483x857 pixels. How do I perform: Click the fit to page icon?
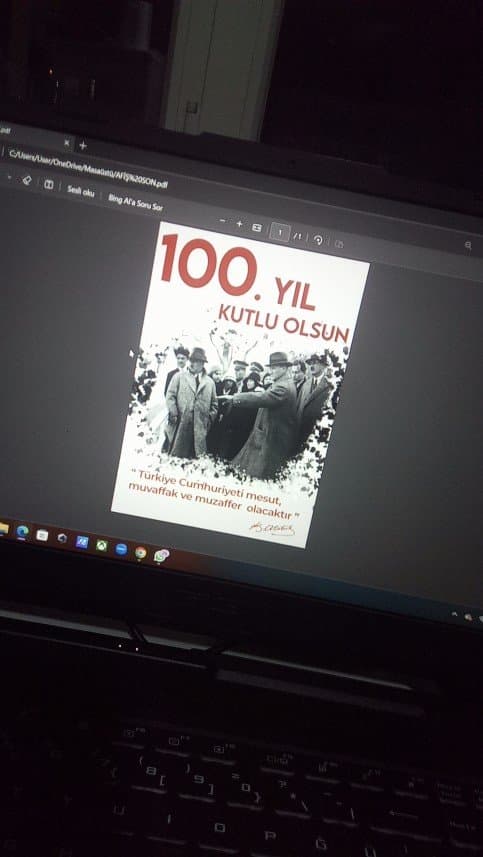(x=257, y=228)
